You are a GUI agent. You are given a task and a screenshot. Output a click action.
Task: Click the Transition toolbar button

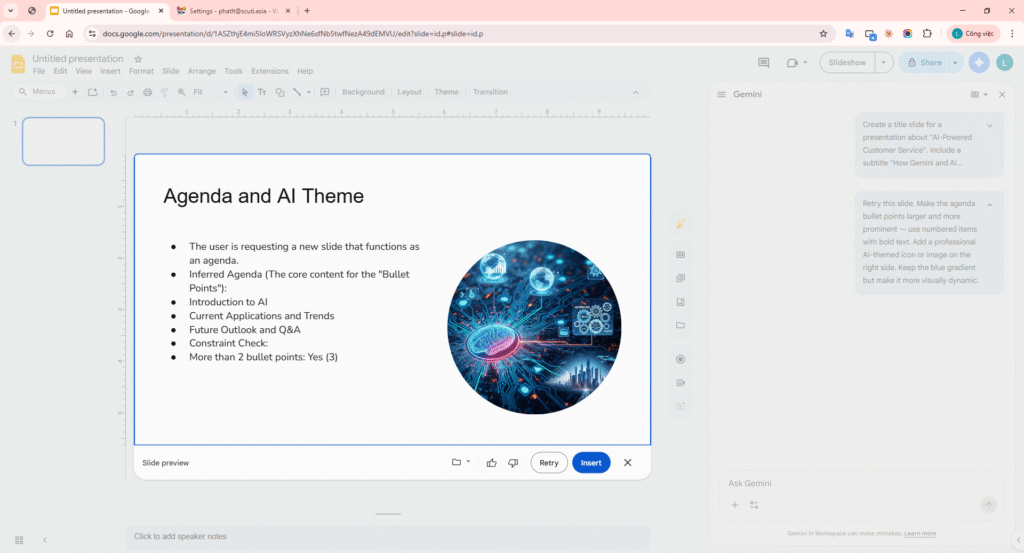click(x=490, y=92)
